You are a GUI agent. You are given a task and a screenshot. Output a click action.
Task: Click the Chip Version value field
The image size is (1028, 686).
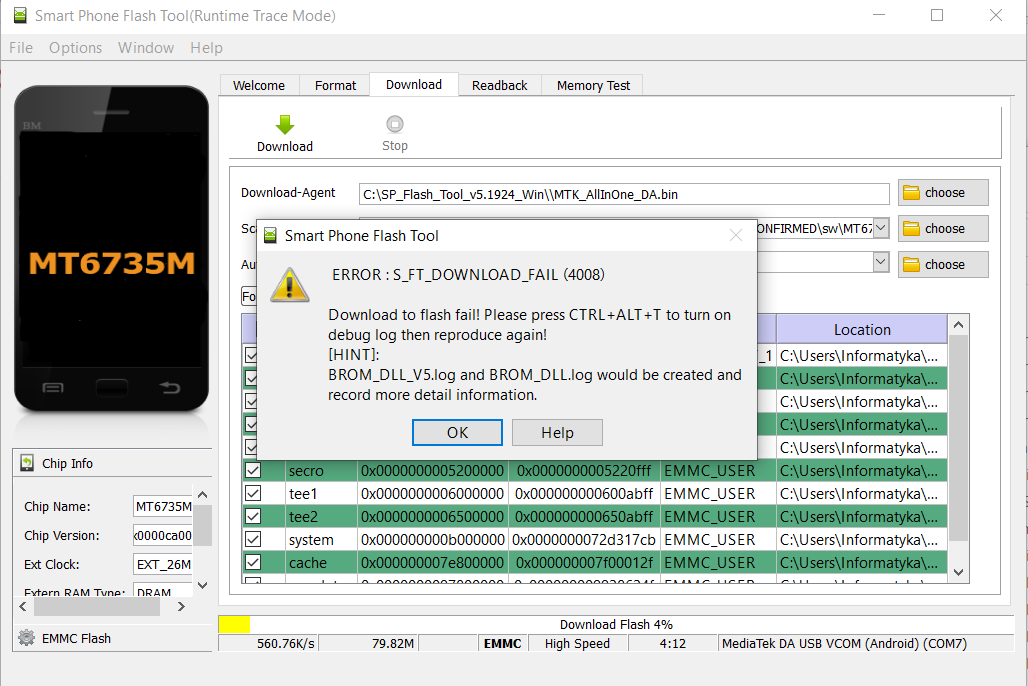point(163,535)
